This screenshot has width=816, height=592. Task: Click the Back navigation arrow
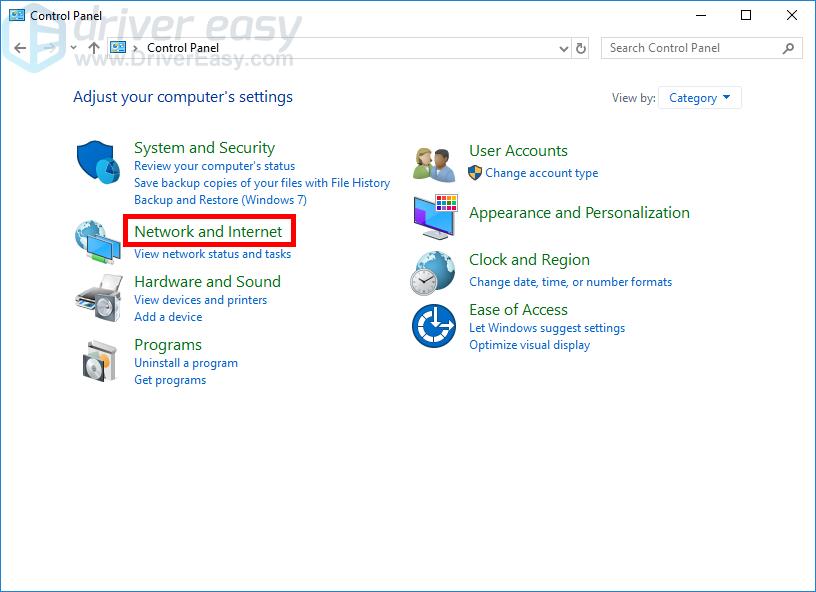point(21,48)
